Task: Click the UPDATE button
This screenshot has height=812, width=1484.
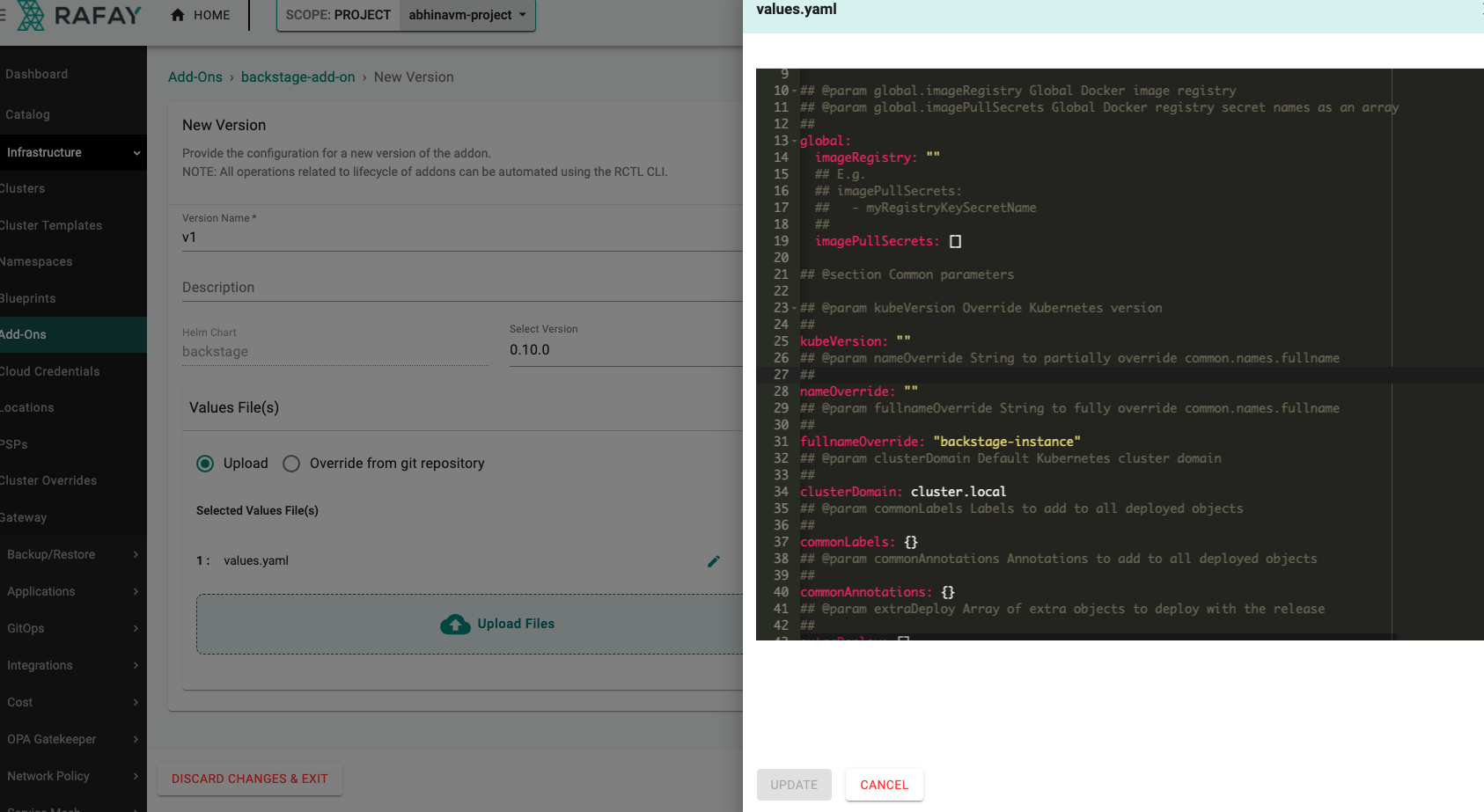Action: [794, 785]
